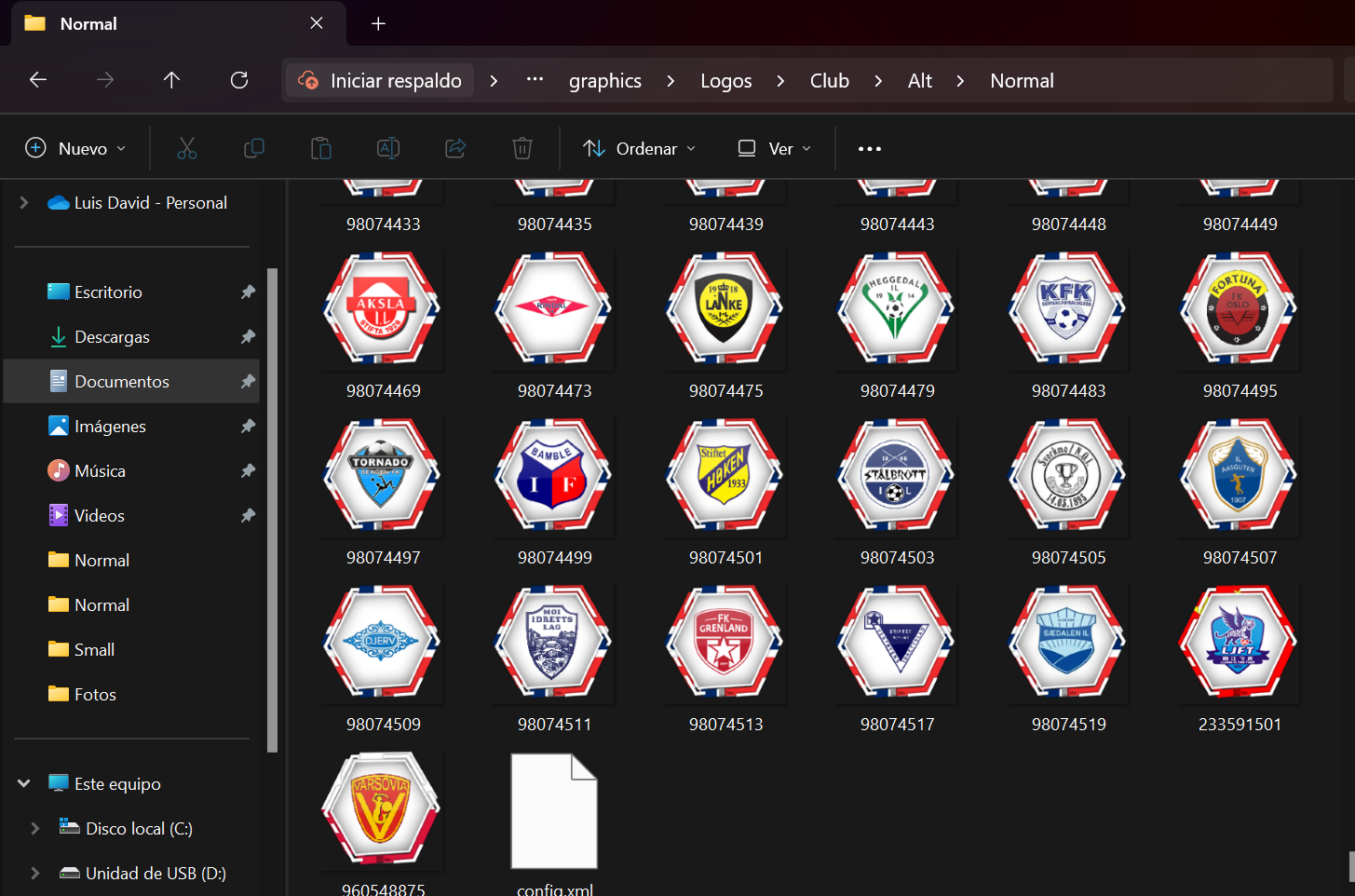Viewport: 1355px width, 896px height.
Task: Select the Heggedal logo file 98074479
Action: click(x=896, y=308)
